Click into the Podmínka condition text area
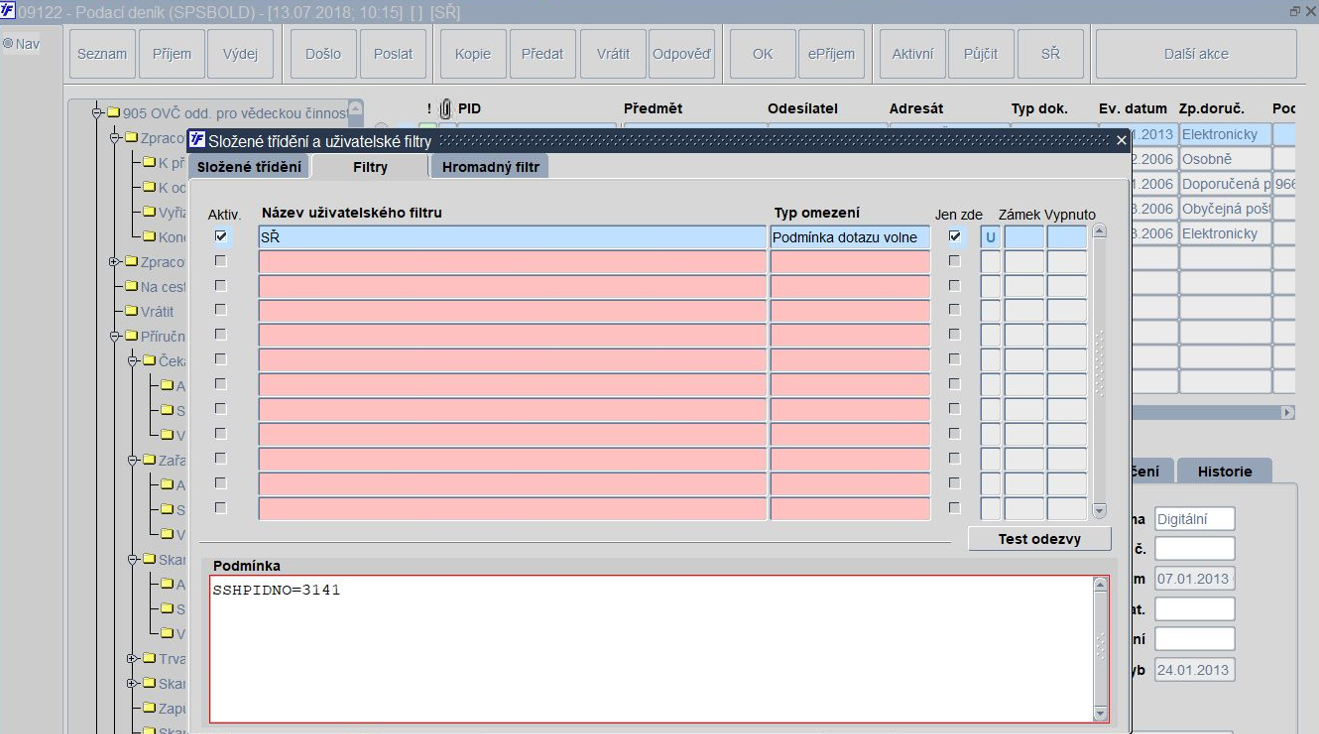Screen dimensions: 1319x734 652,648
